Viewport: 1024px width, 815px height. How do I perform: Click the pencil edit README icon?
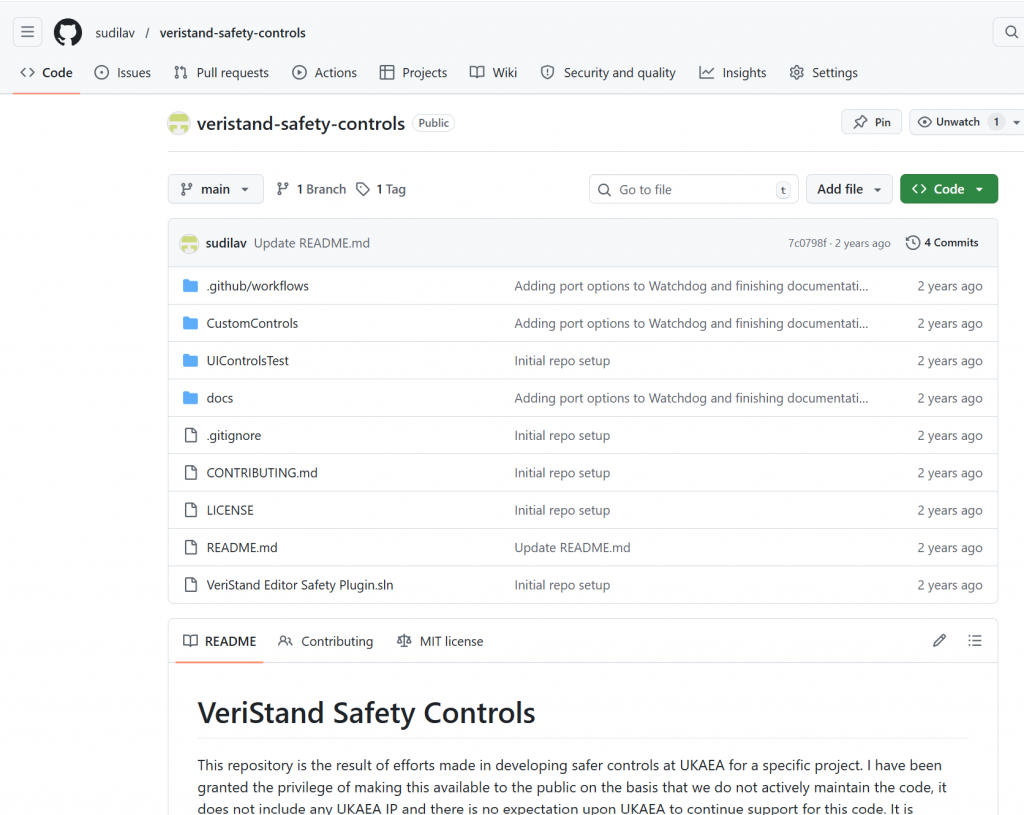coord(939,641)
